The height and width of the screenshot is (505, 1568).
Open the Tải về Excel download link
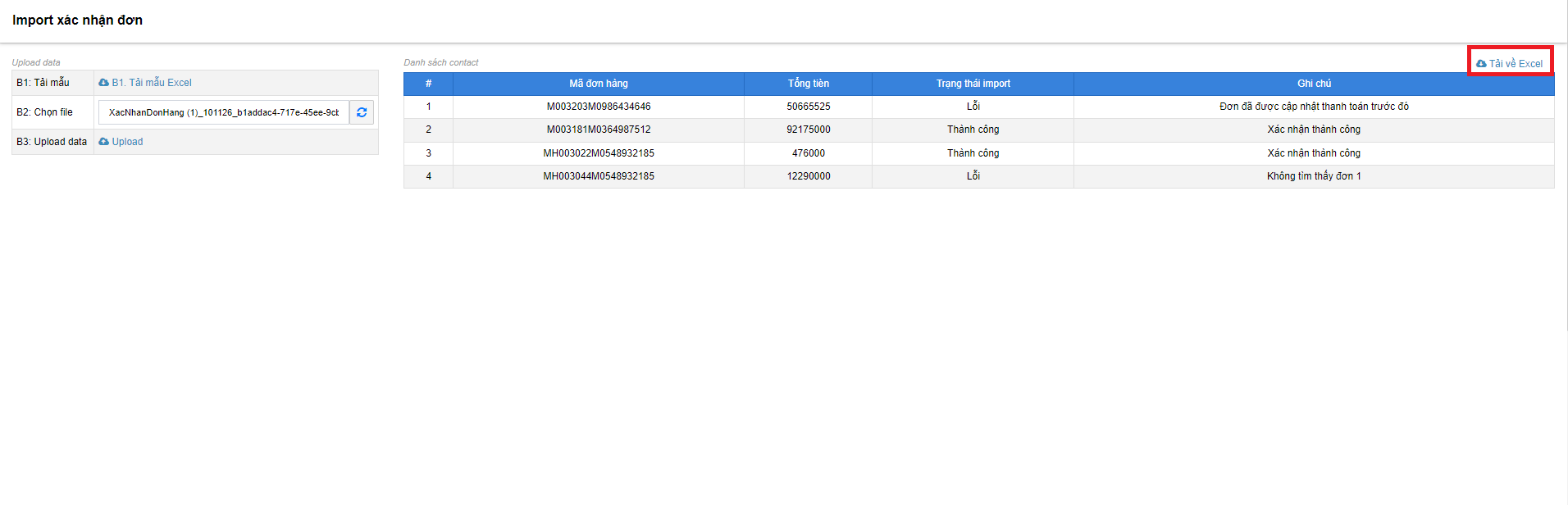click(x=1515, y=64)
